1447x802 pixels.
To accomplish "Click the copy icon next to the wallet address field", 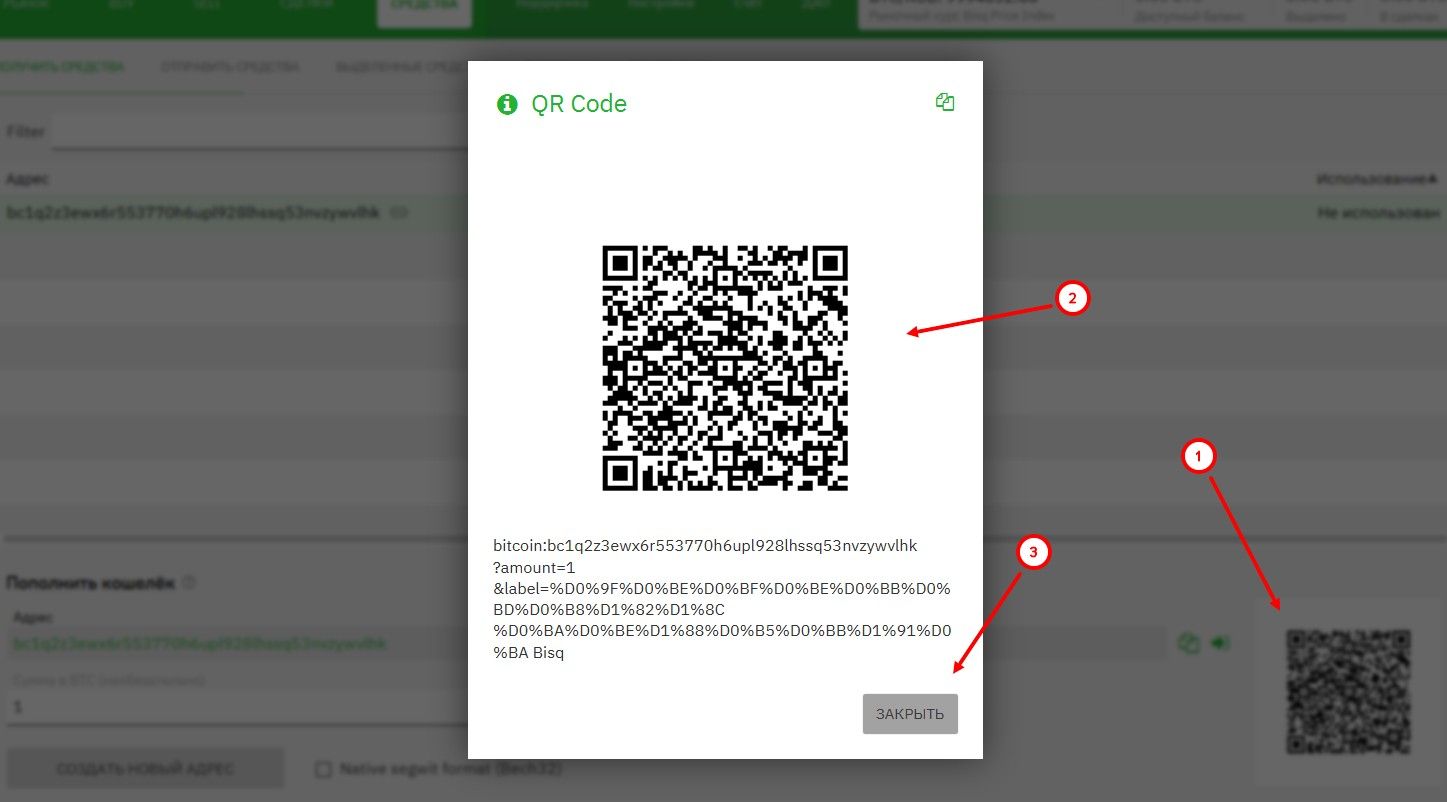I will tap(1188, 643).
